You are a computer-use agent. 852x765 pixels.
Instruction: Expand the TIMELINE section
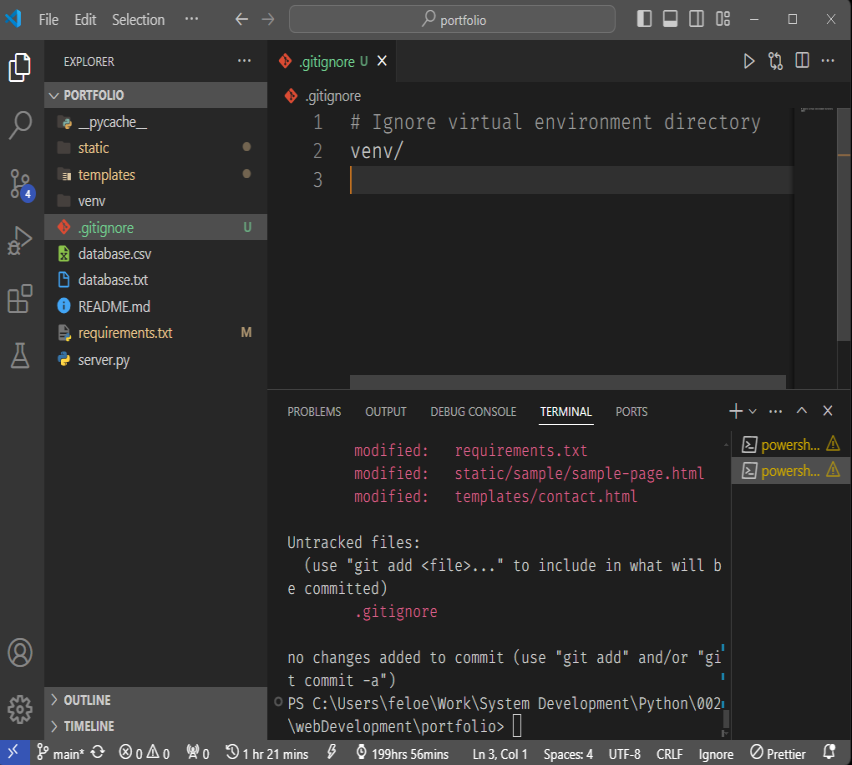pyautogui.click(x=88, y=726)
